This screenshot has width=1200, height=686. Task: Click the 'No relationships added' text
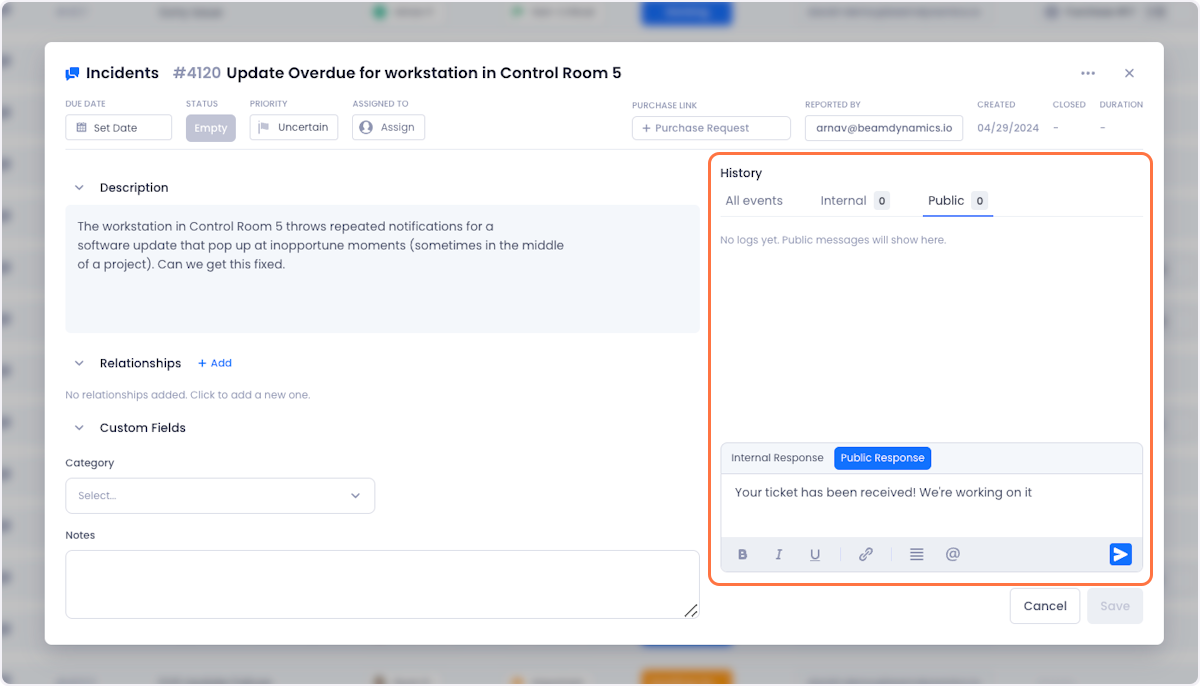(188, 395)
